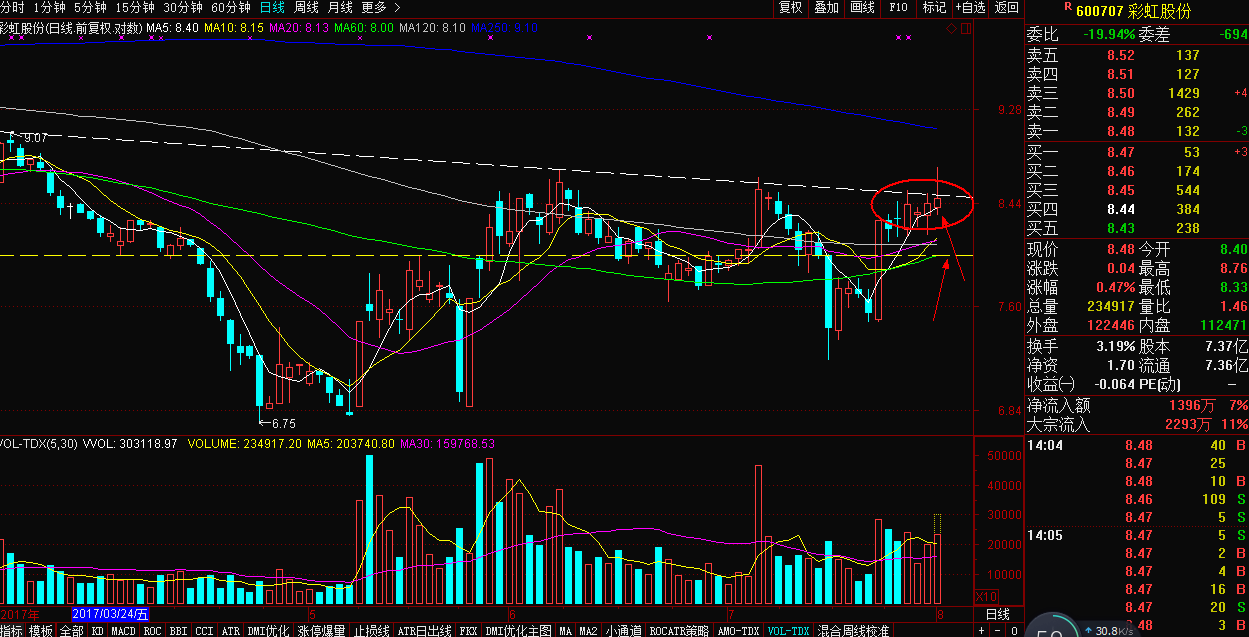
Task: Select the 日线 daily chart tab
Action: 272,7
